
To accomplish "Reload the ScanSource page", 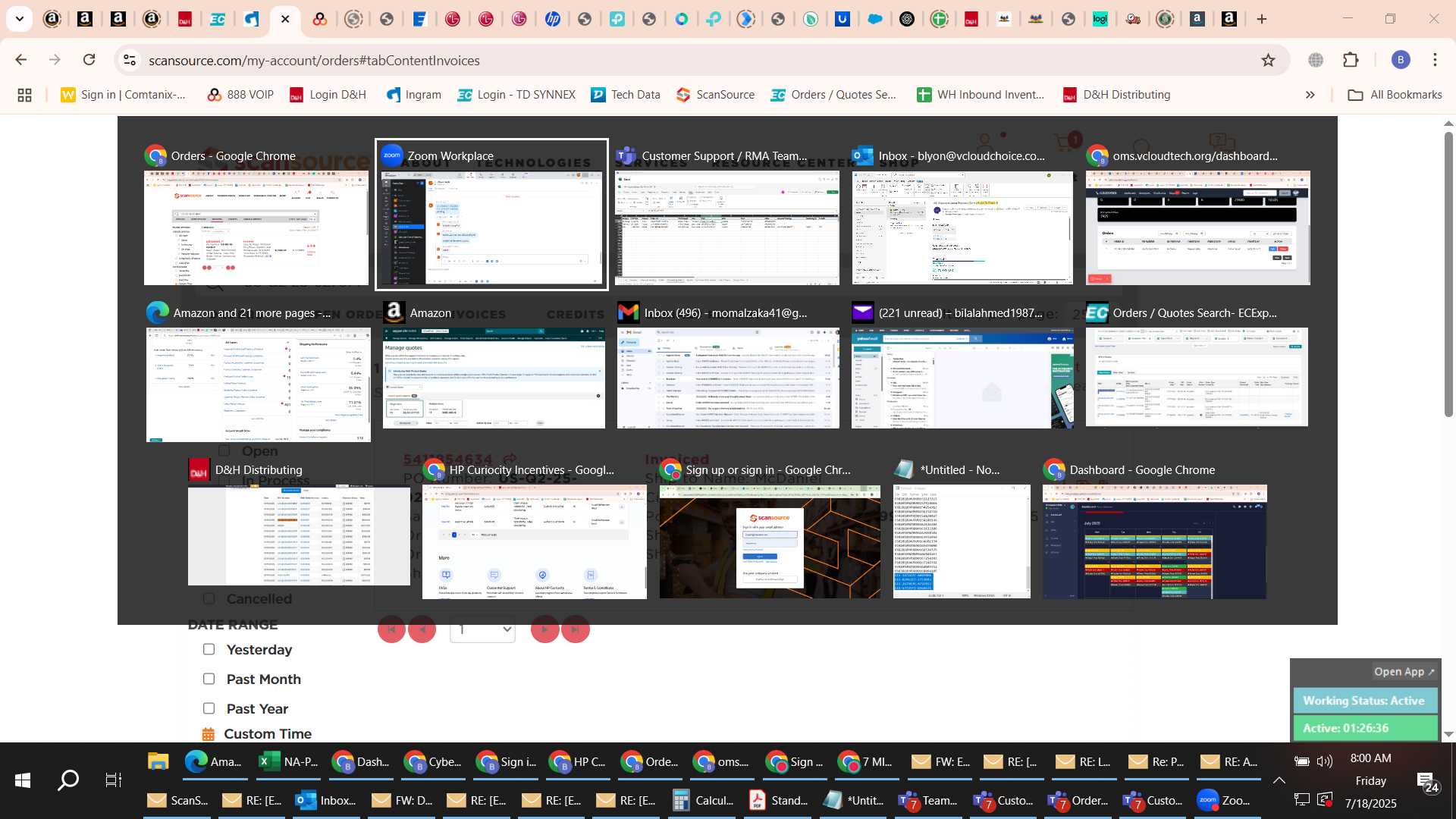I will tap(89, 60).
